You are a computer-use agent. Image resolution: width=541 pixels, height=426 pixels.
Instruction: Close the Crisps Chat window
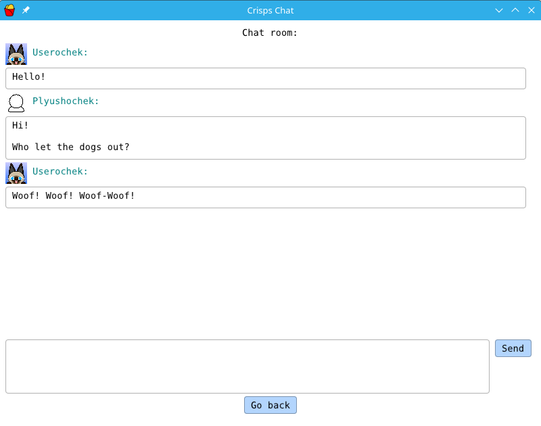point(531,10)
